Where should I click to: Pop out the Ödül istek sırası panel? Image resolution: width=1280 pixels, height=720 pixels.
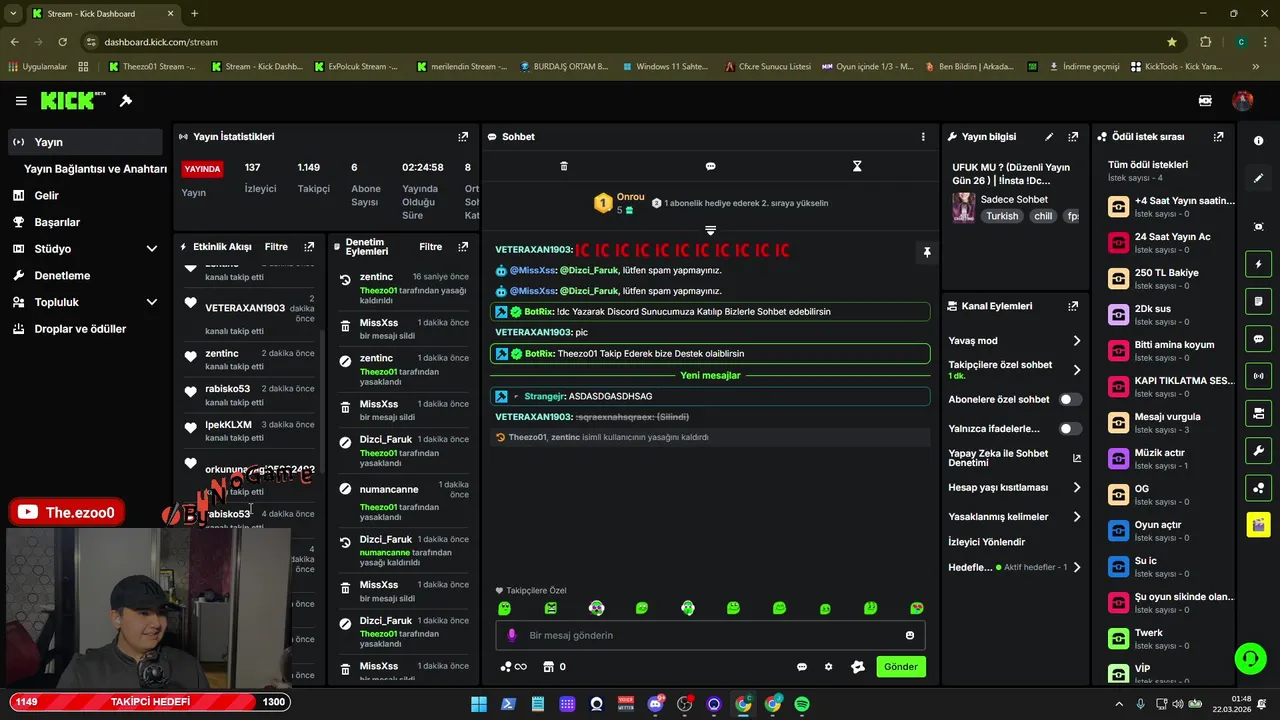tap(1218, 137)
